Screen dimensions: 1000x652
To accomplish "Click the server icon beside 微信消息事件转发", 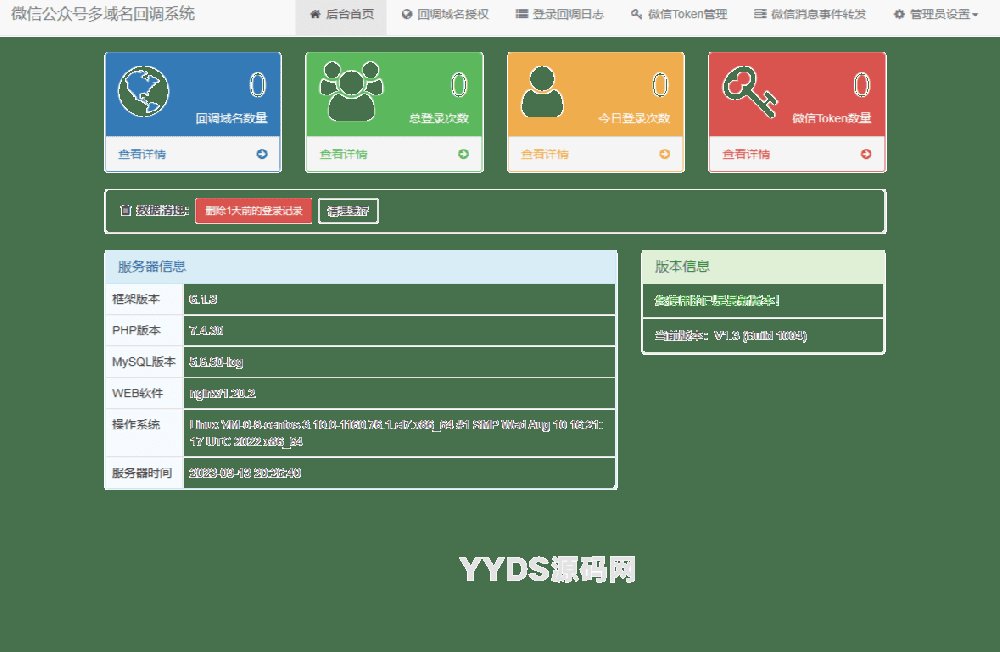I will click(x=760, y=14).
